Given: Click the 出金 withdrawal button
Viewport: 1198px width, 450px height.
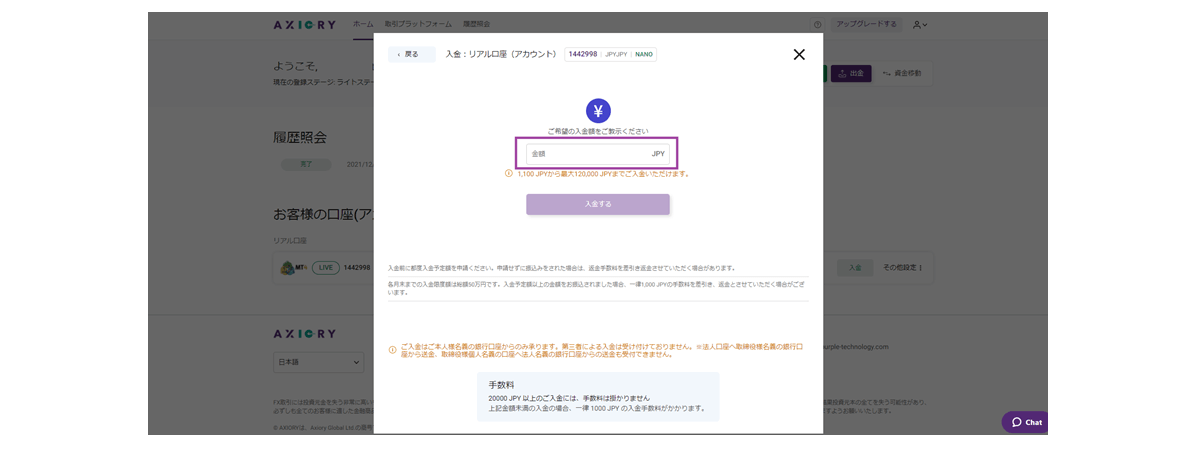Looking at the screenshot, I should click(x=851, y=73).
